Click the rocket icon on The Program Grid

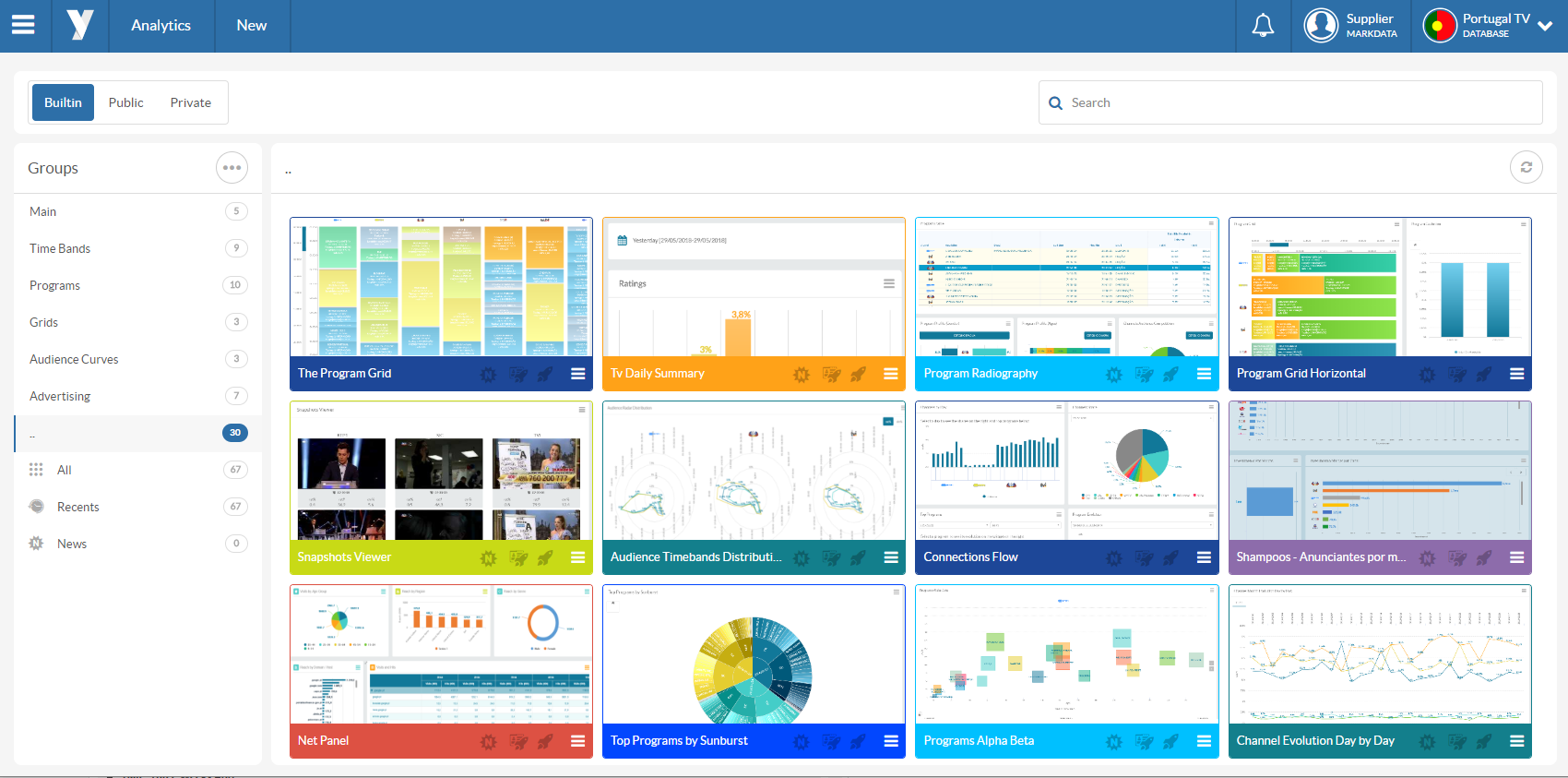545,374
